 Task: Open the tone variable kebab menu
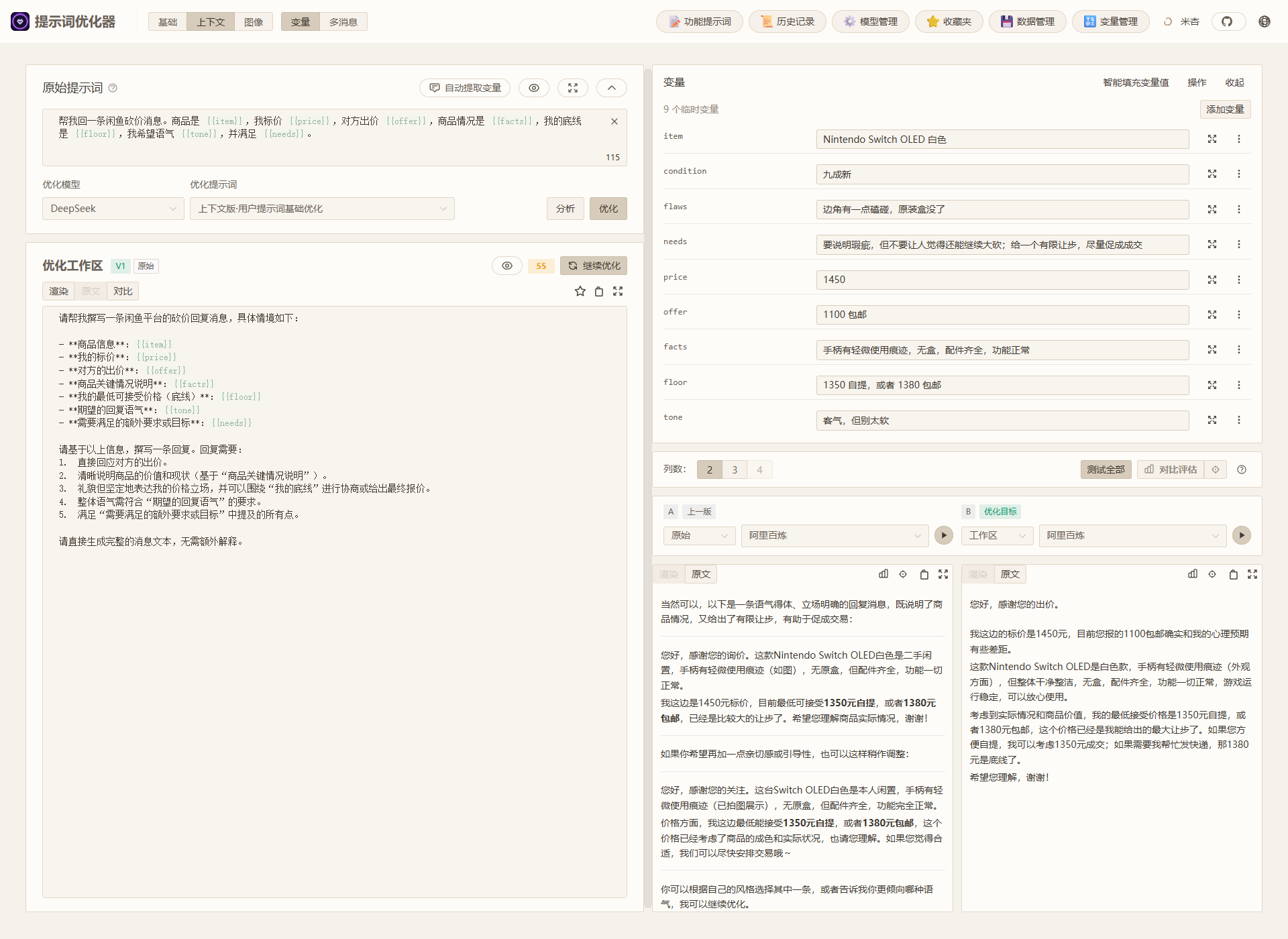pyautogui.click(x=1239, y=420)
